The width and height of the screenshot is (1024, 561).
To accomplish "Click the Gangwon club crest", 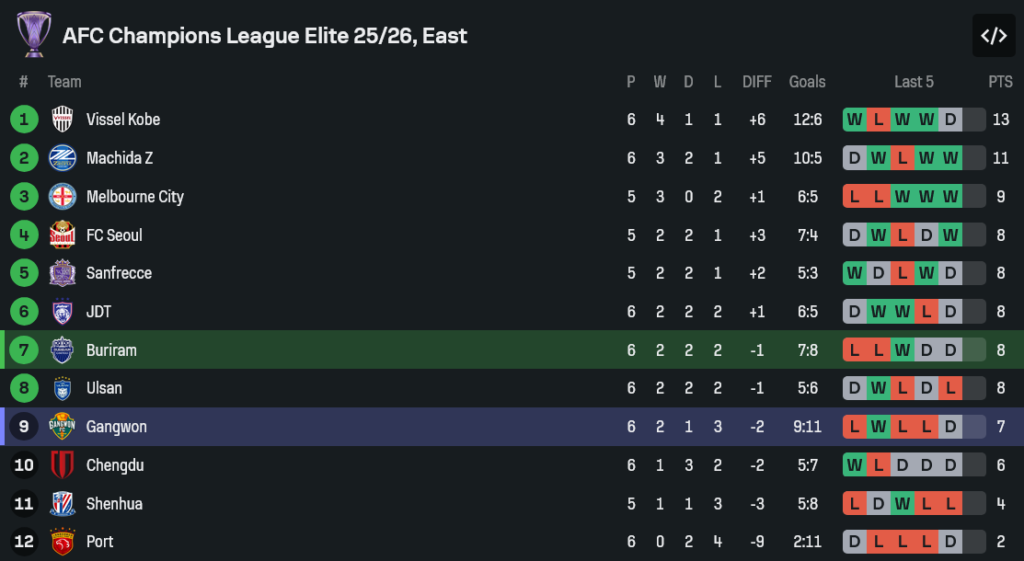I will (62, 427).
